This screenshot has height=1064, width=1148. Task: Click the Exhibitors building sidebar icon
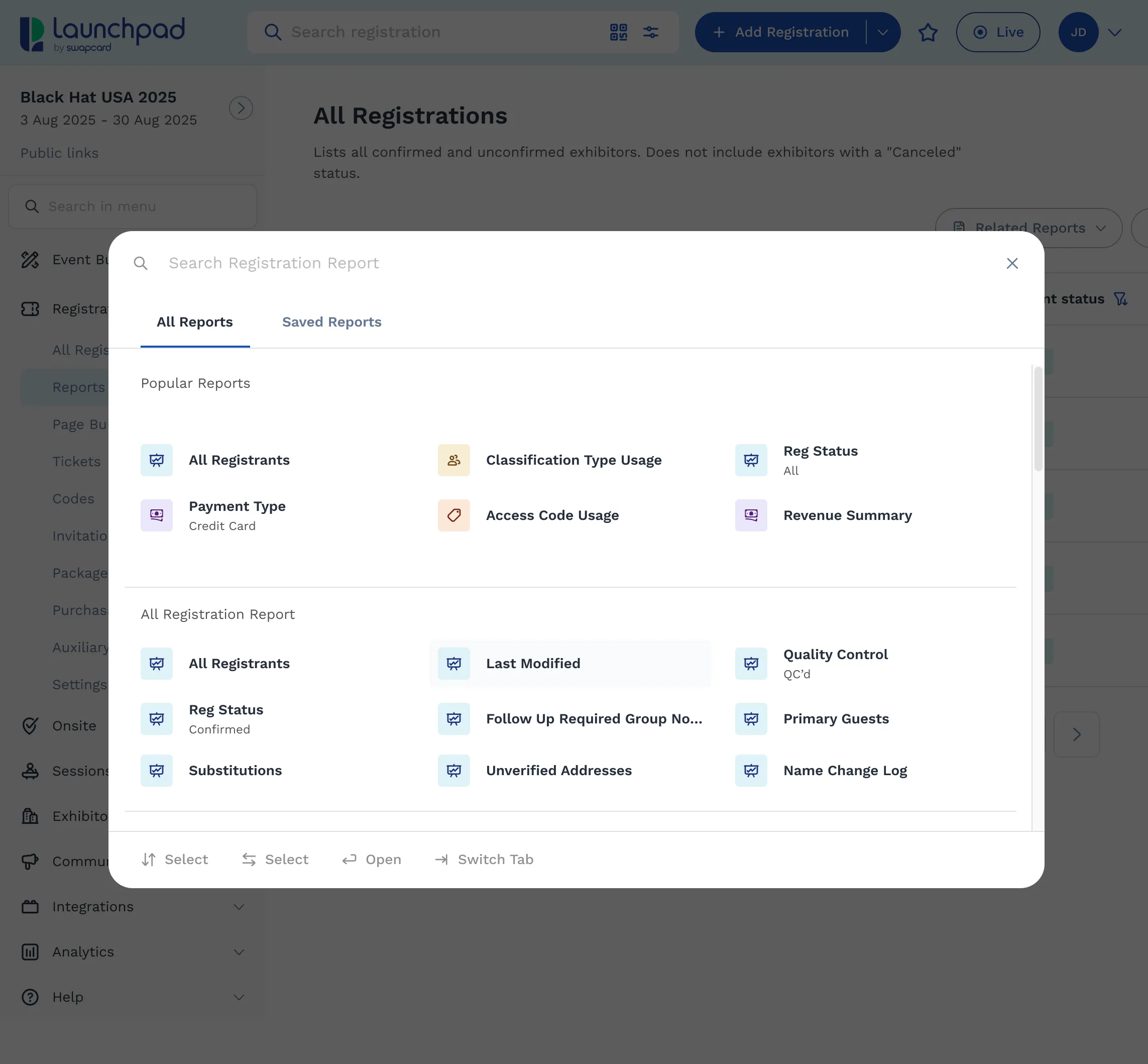[x=30, y=816]
